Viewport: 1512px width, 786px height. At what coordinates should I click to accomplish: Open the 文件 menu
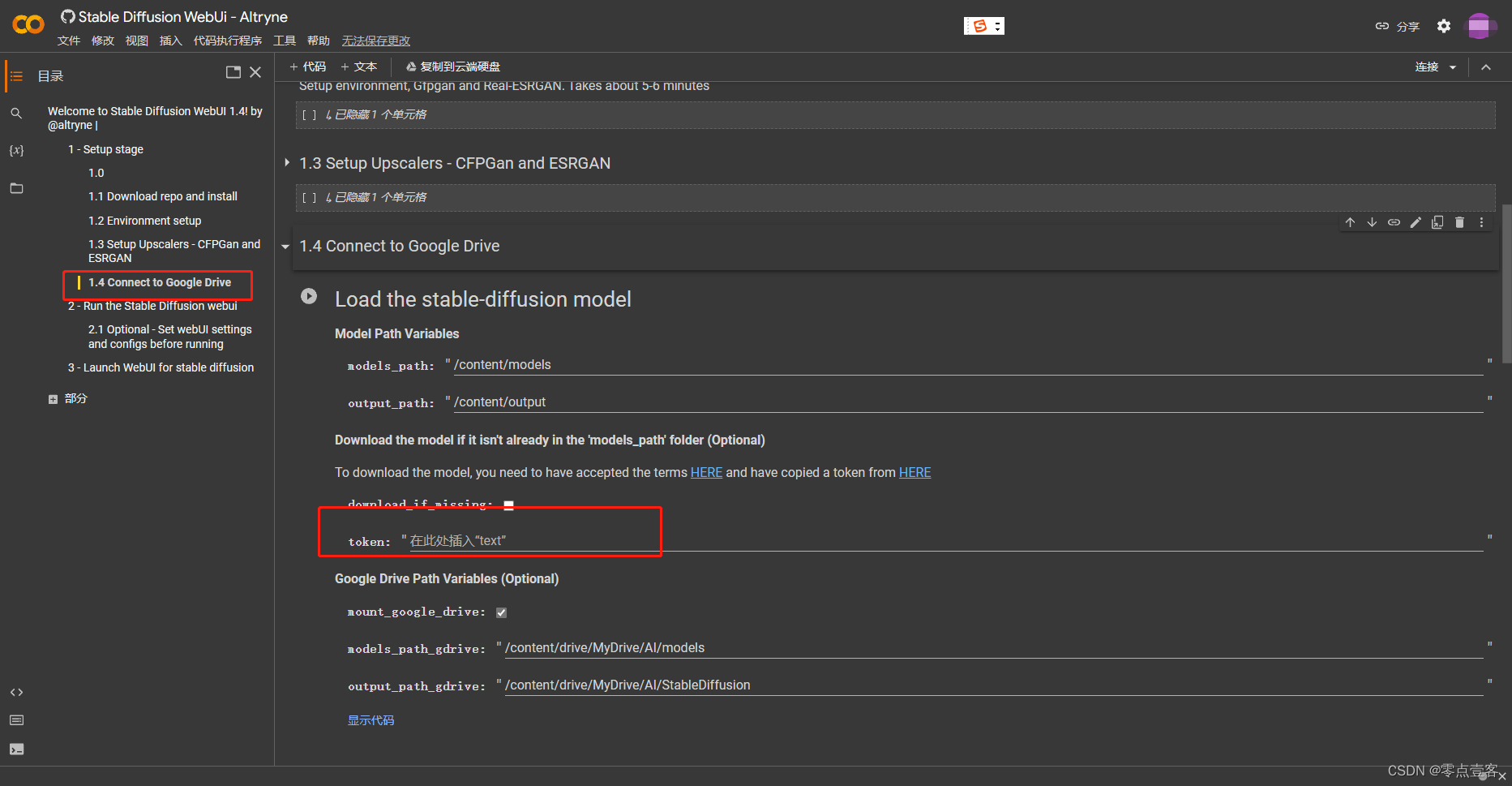click(x=69, y=40)
